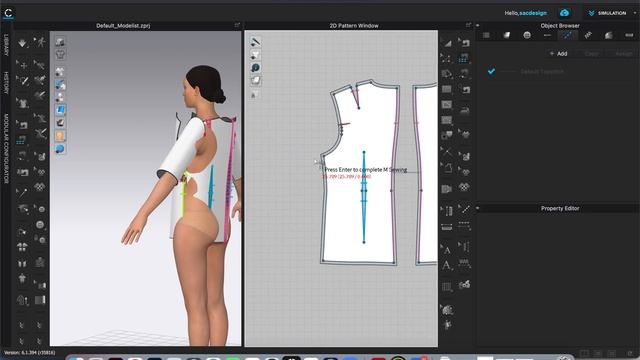The width and height of the screenshot is (640, 360).
Task: Toggle the blue sphere display icon in 3D window
Action: click(x=60, y=149)
